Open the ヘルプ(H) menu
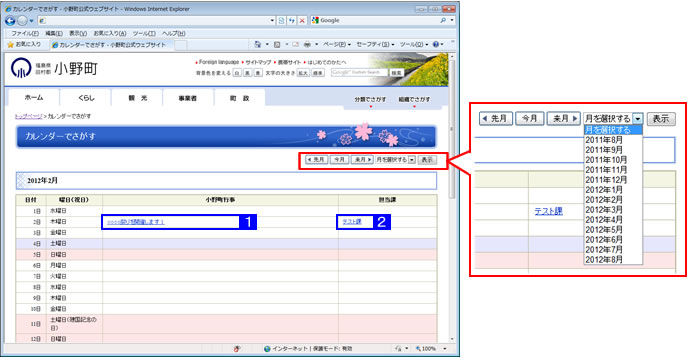 tap(174, 33)
